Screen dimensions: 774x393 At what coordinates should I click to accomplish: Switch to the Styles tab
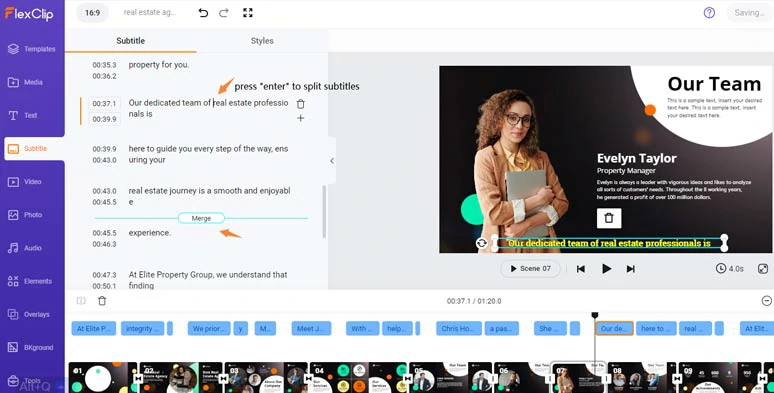[x=262, y=41]
